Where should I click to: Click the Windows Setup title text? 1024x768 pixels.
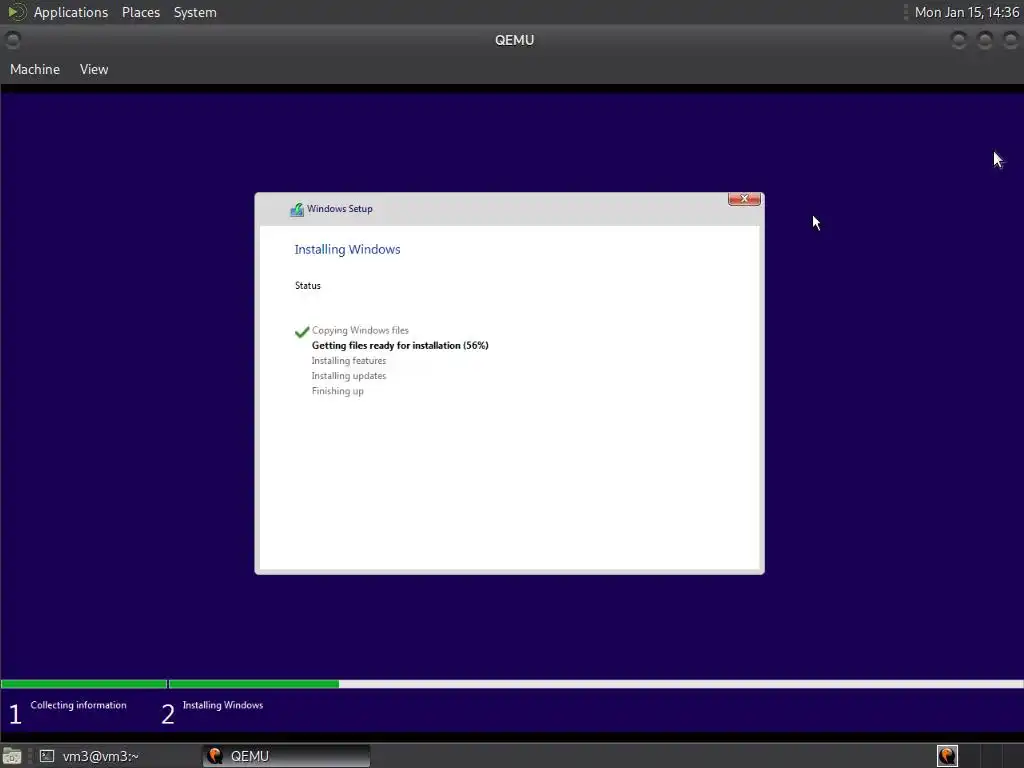pyautogui.click(x=340, y=209)
